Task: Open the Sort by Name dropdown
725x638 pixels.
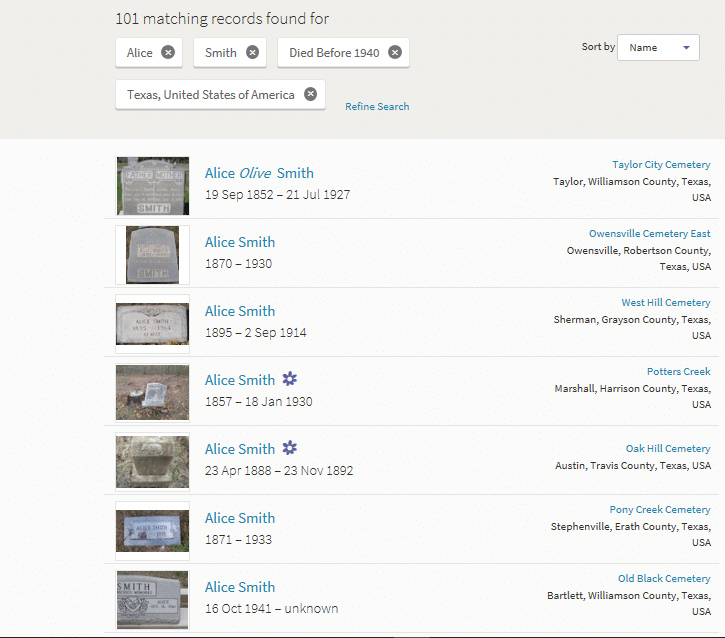Action: [x=658, y=48]
